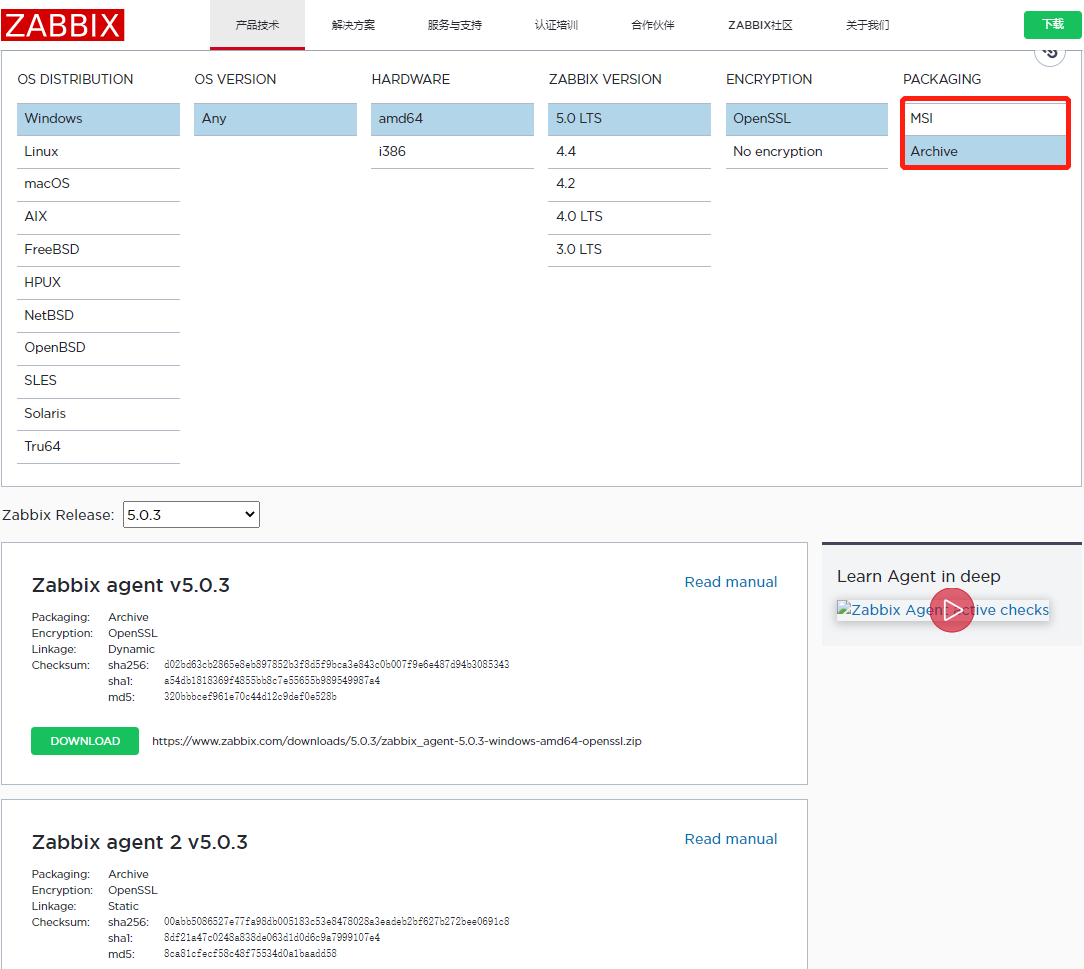Select Zabbix version 4.4

pyautogui.click(x=629, y=151)
